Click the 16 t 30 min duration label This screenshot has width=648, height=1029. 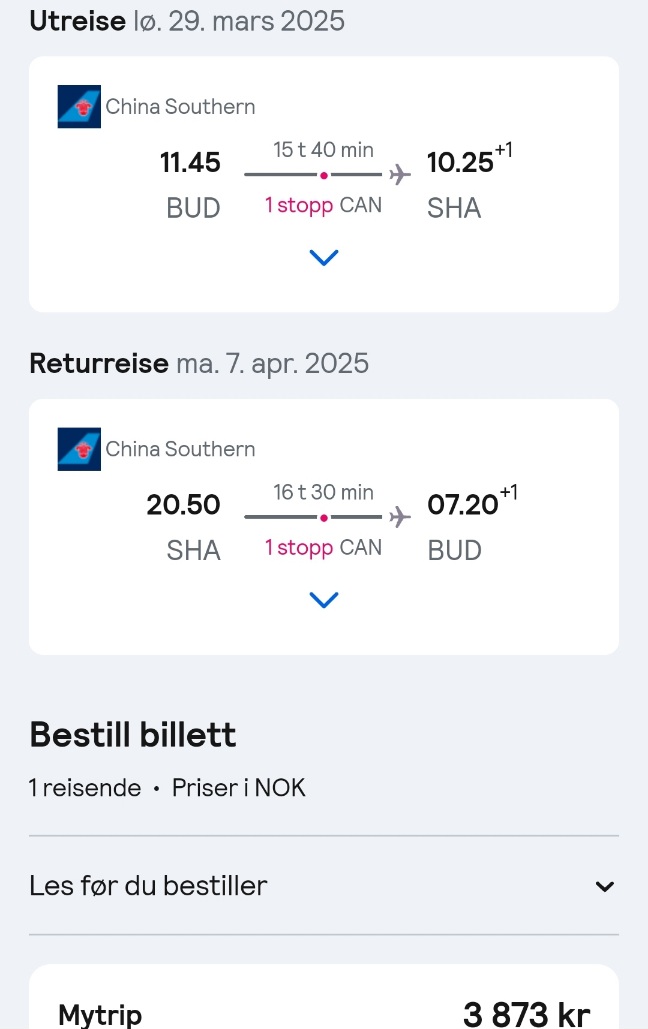(x=324, y=492)
